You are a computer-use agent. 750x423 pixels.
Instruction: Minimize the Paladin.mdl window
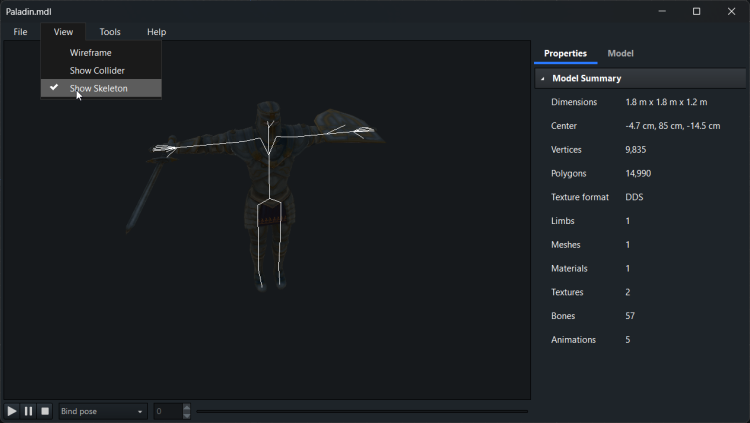pos(662,11)
